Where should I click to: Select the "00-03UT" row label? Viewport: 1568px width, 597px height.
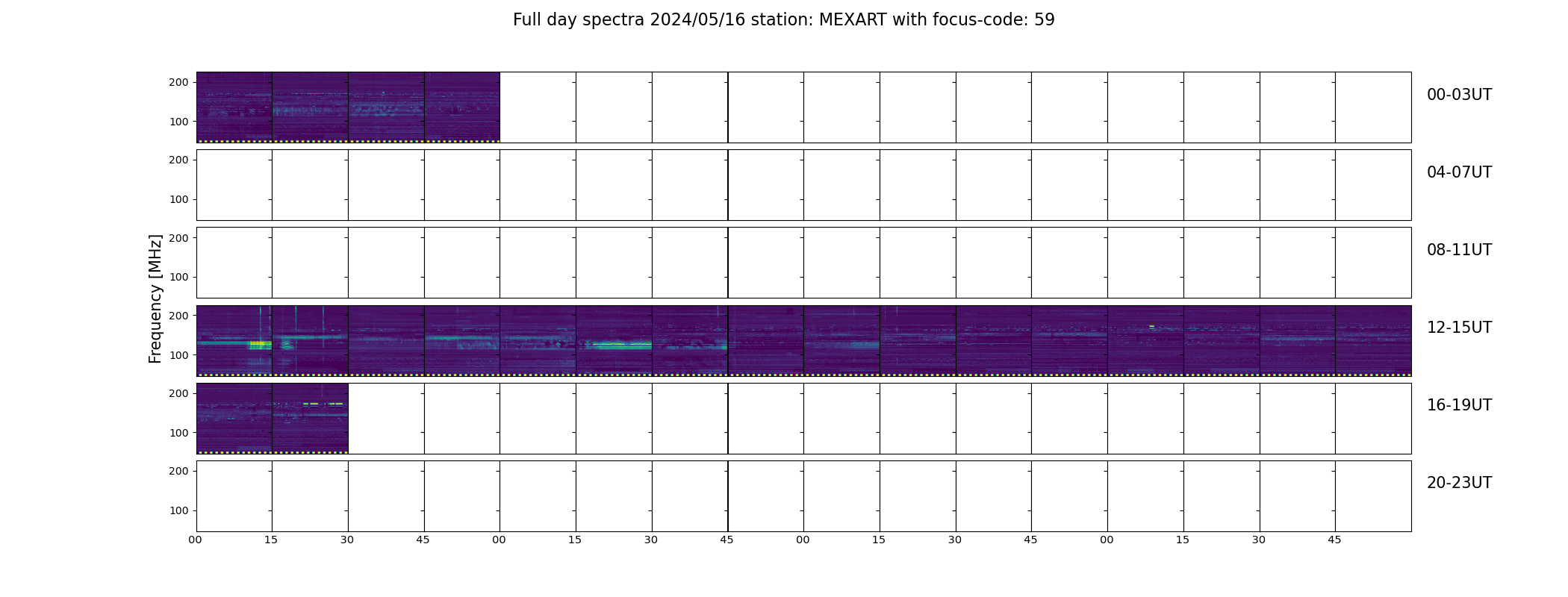(1459, 95)
